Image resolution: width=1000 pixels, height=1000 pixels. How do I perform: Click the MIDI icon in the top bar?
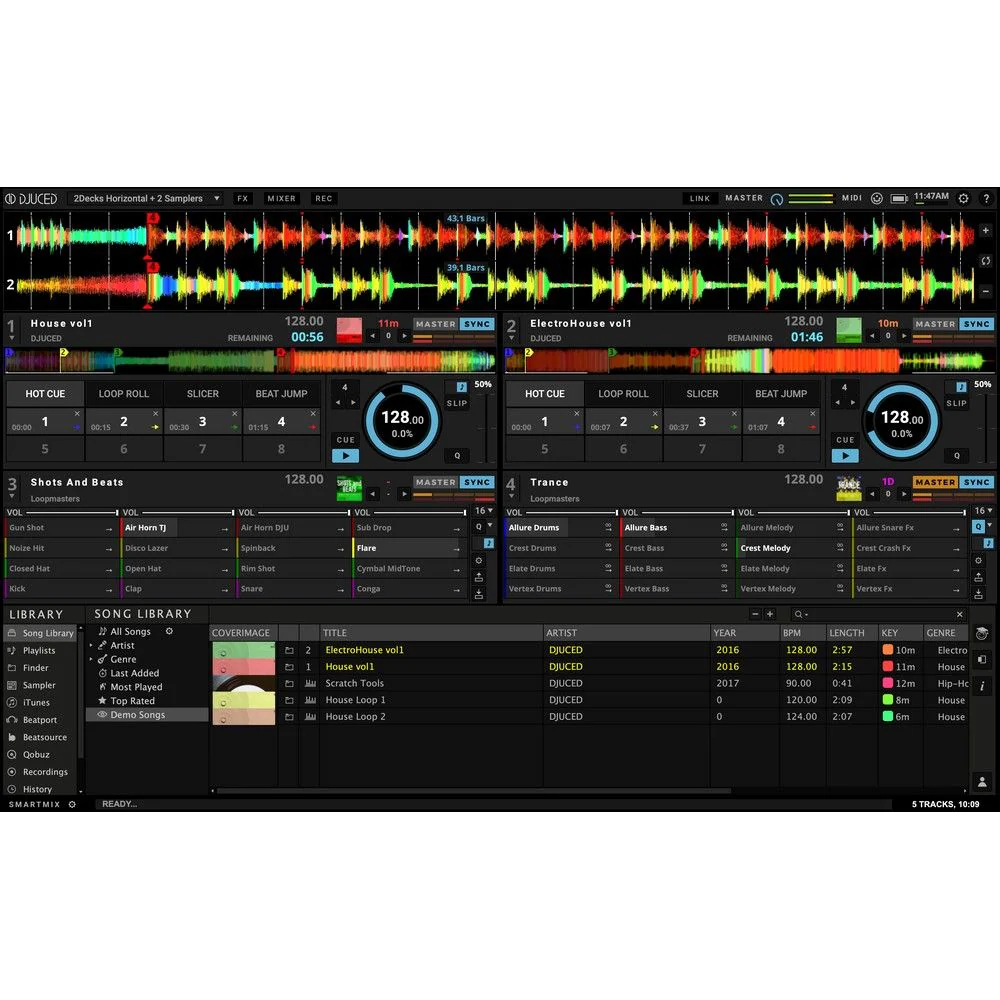click(851, 198)
